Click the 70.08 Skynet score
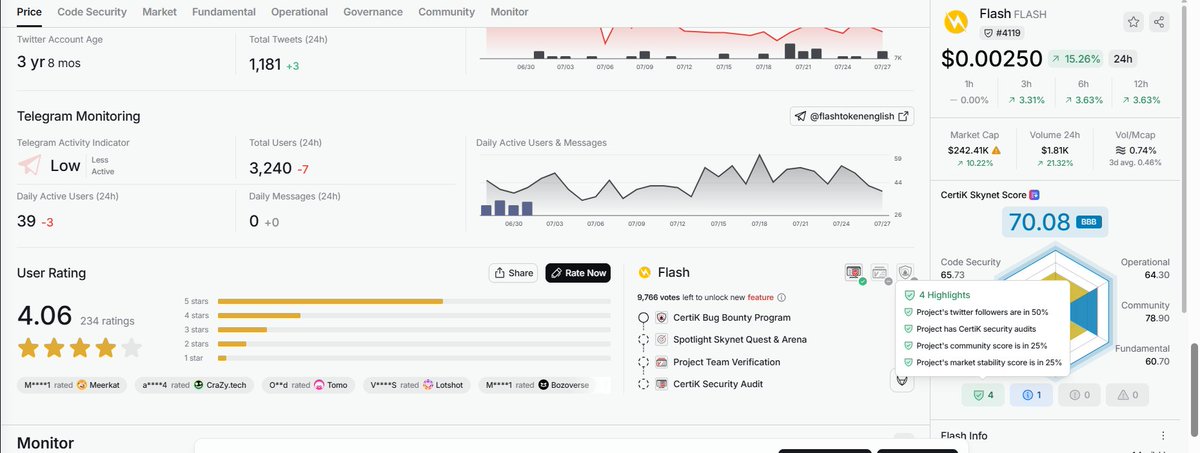The height and width of the screenshot is (453, 1200). [x=1040, y=222]
